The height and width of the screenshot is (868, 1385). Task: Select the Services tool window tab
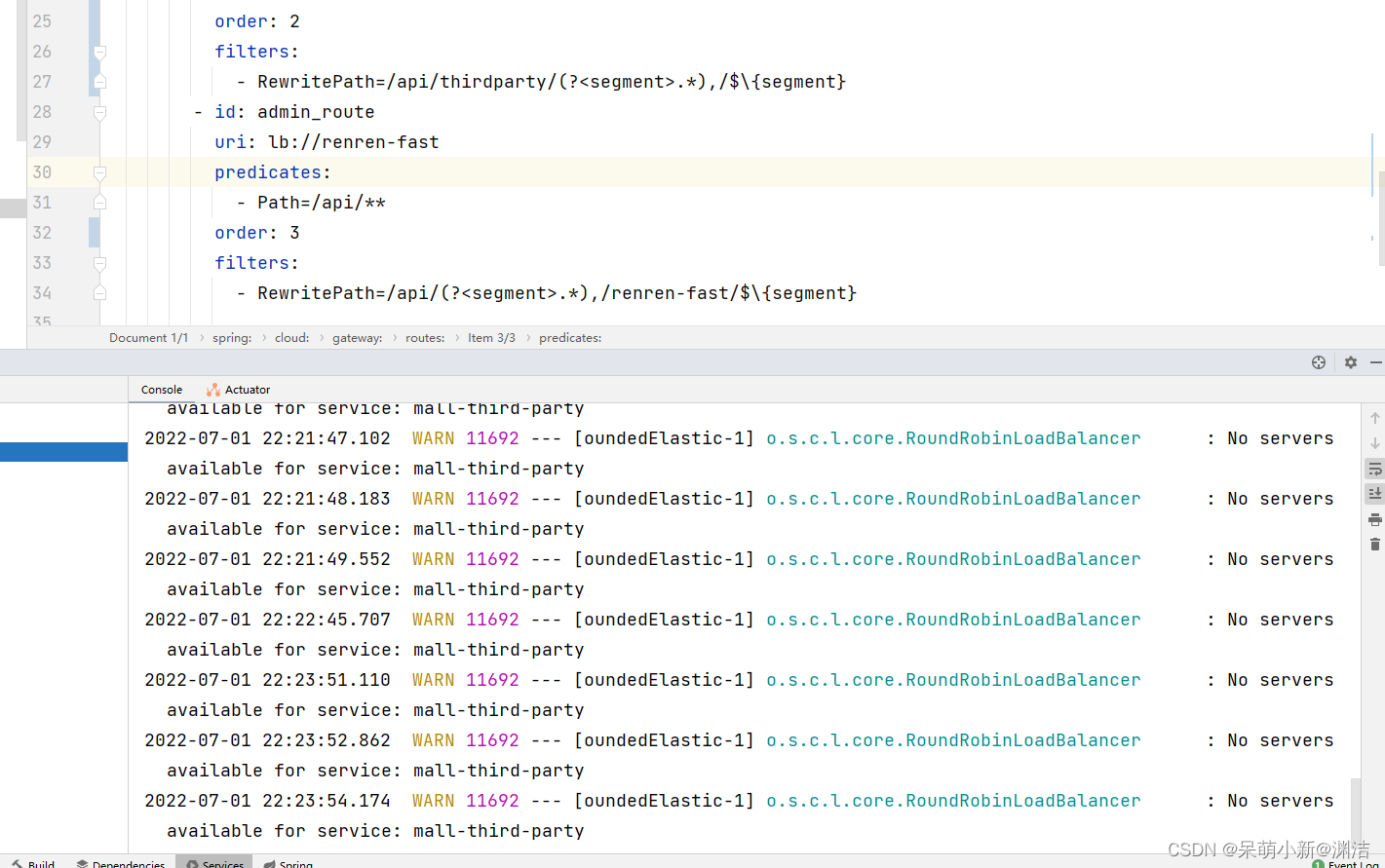coord(214,863)
